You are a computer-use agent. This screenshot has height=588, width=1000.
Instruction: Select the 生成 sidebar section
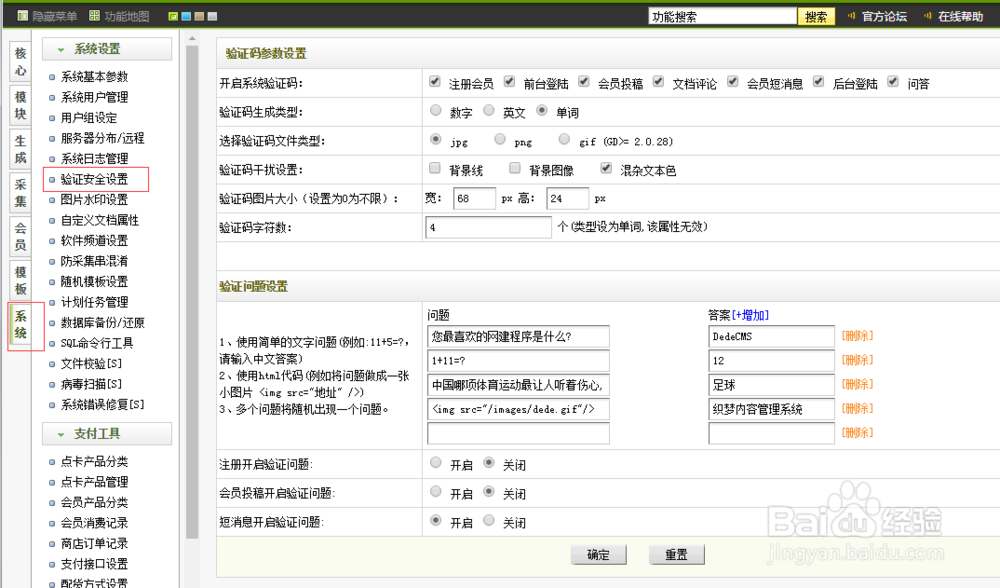[19, 150]
